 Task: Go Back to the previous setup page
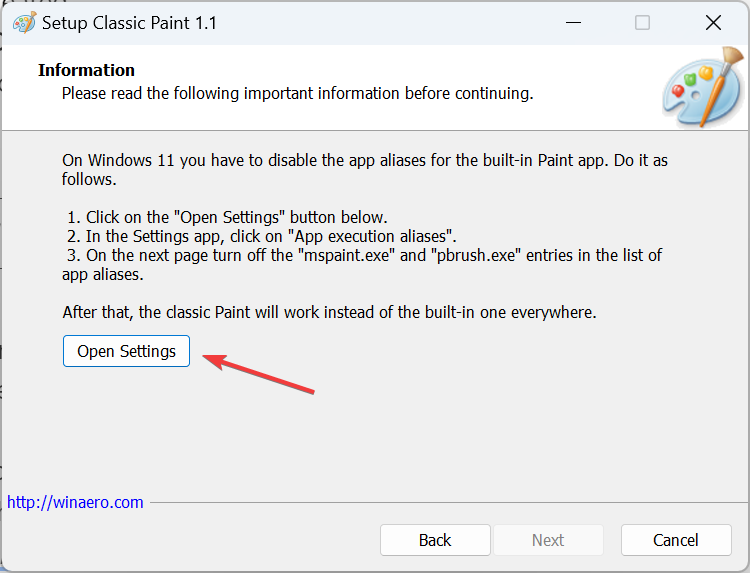(x=435, y=540)
